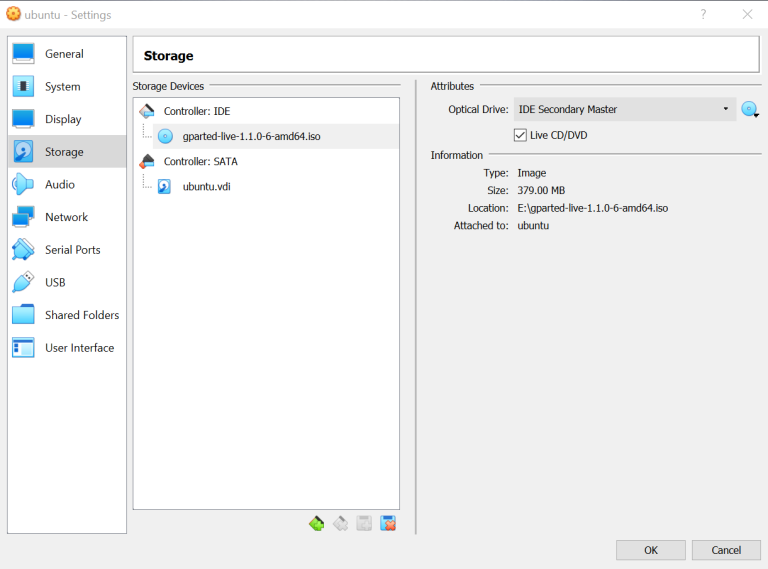This screenshot has width=768, height=569.
Task: Switch to the Network settings category
Action: [x=66, y=217]
